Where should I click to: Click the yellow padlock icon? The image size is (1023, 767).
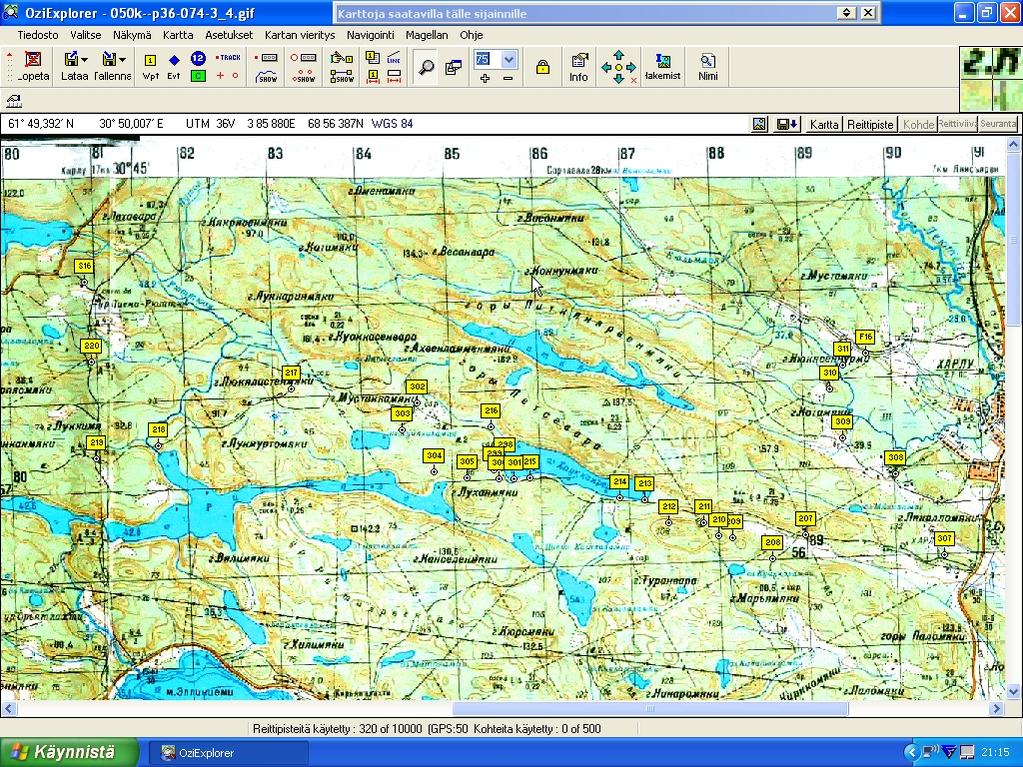(x=542, y=67)
